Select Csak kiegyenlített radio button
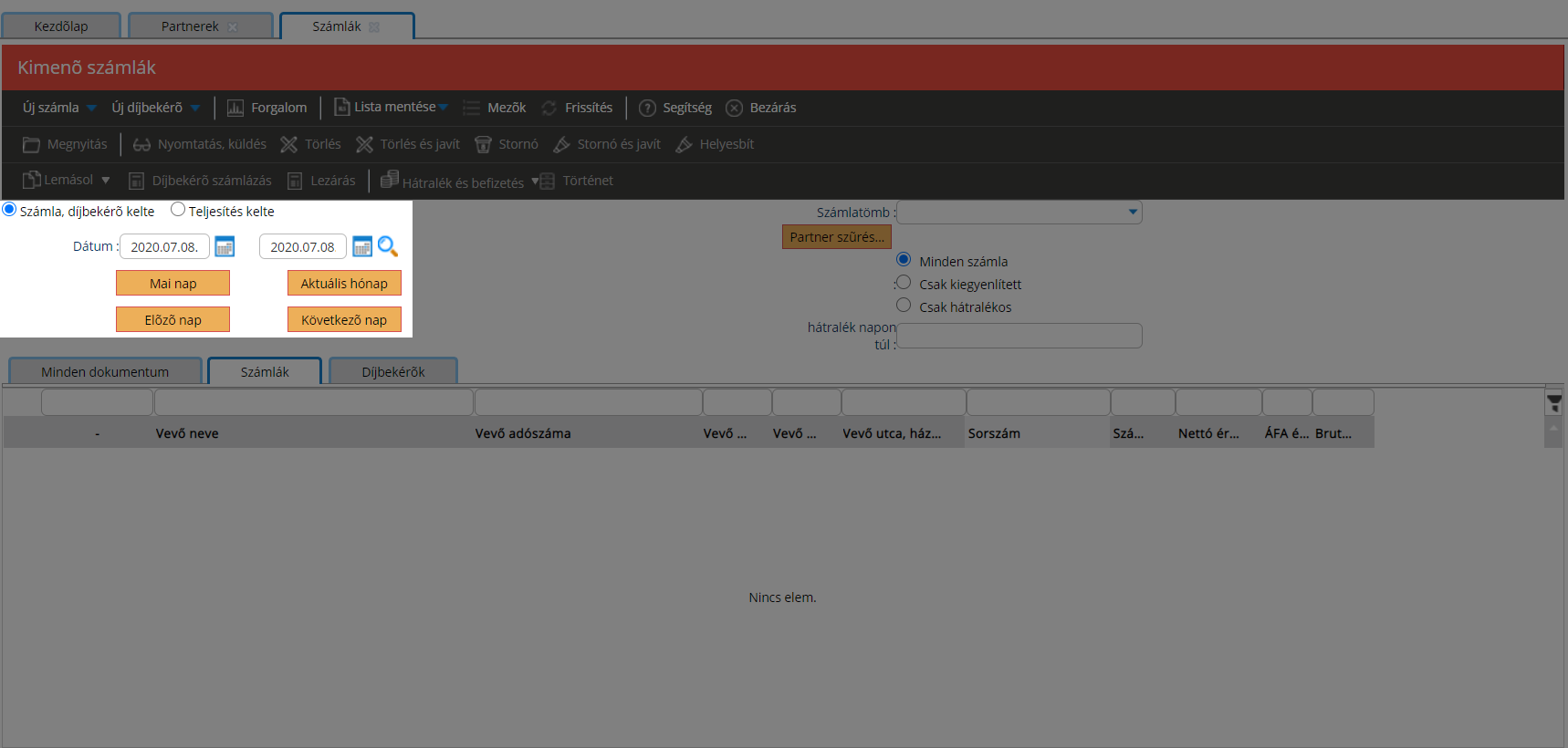This screenshot has width=1568, height=748. (x=904, y=282)
